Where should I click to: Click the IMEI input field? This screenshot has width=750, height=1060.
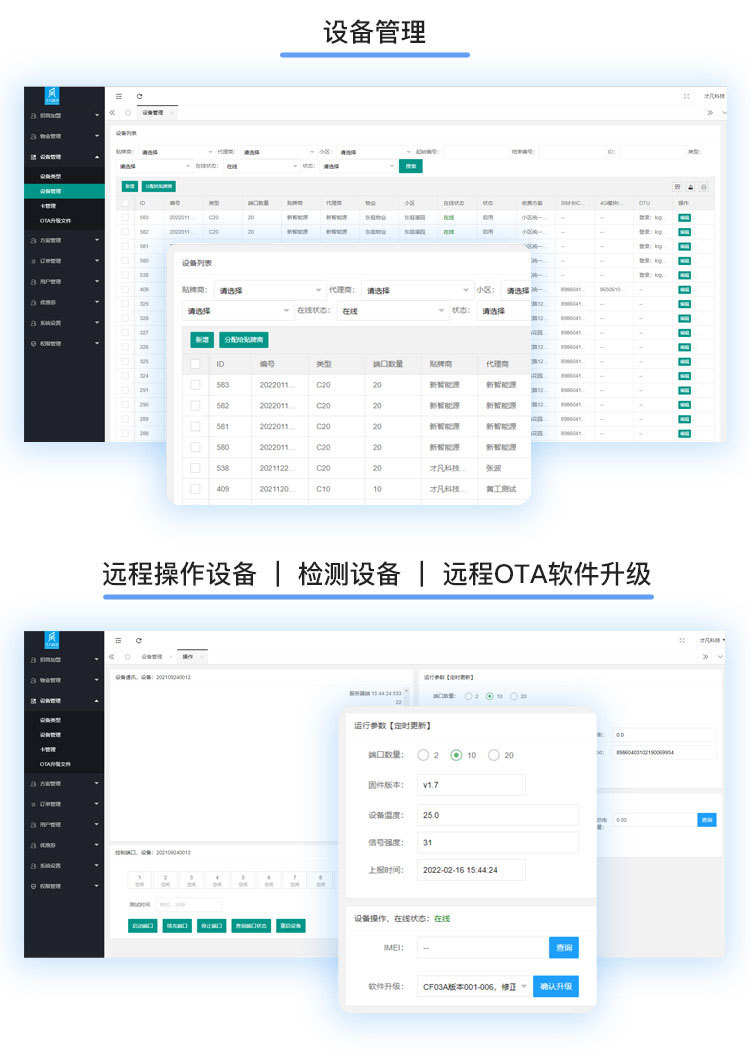click(483, 948)
